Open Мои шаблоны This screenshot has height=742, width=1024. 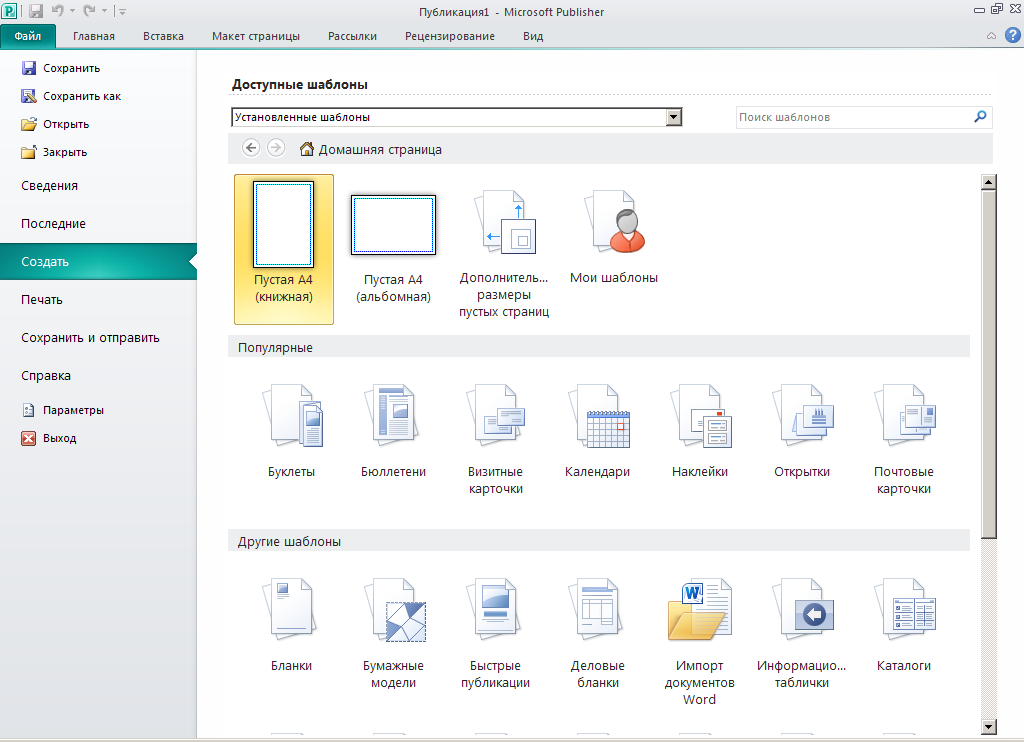[x=614, y=236]
